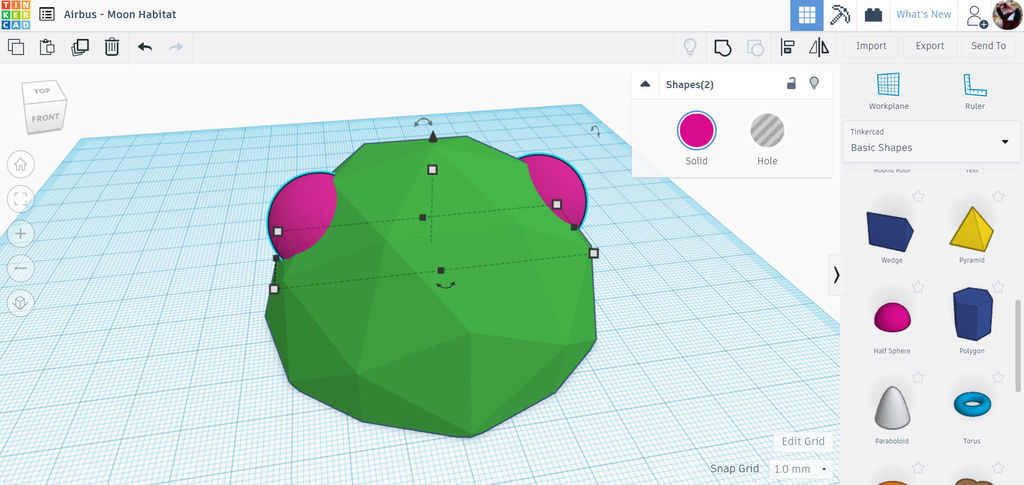Open the Bricks mode

pos(873,15)
